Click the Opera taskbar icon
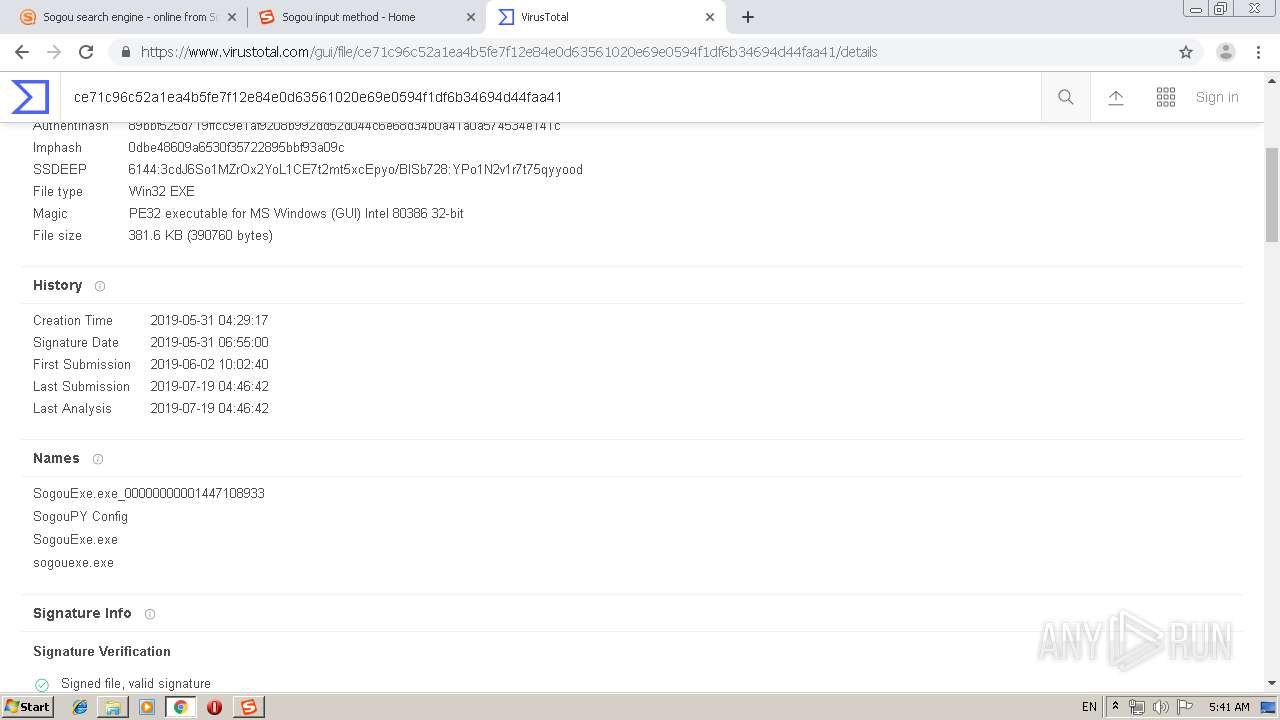 coord(214,707)
